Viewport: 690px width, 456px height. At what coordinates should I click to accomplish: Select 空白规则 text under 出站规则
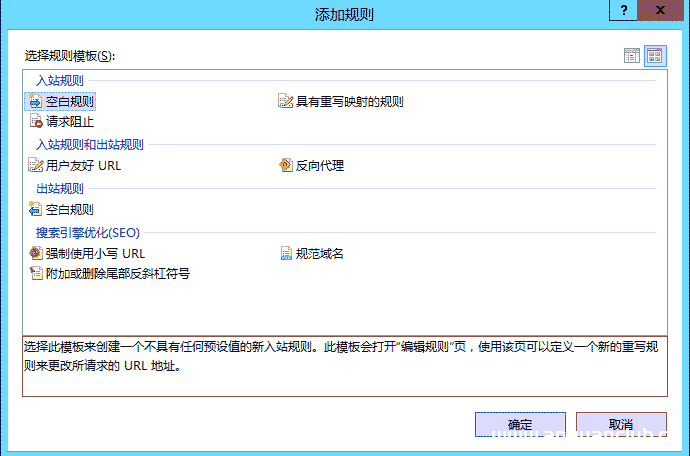[x=70, y=210]
